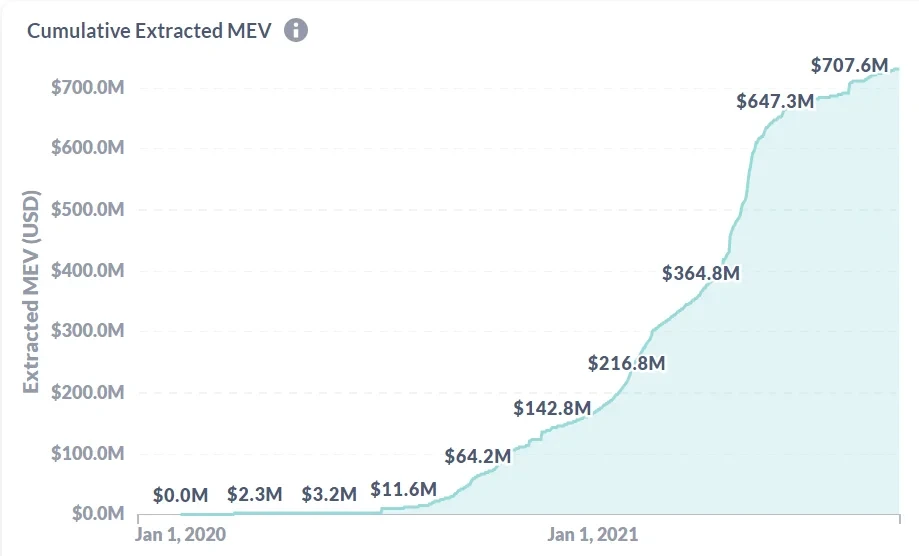Screen dimensions: 919x556
Task: Click the Jan 1, 2020 axis label
Action: coord(181,534)
